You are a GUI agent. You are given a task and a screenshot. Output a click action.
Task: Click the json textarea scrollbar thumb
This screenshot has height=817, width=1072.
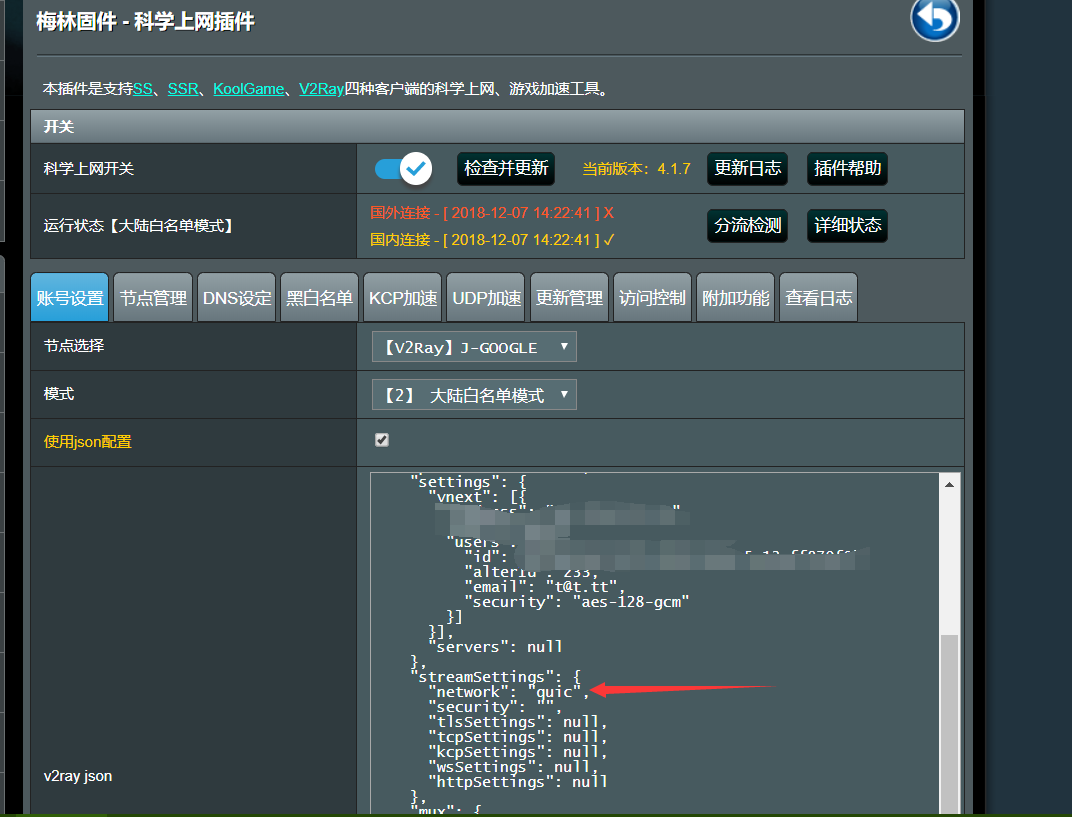pyautogui.click(x=949, y=725)
